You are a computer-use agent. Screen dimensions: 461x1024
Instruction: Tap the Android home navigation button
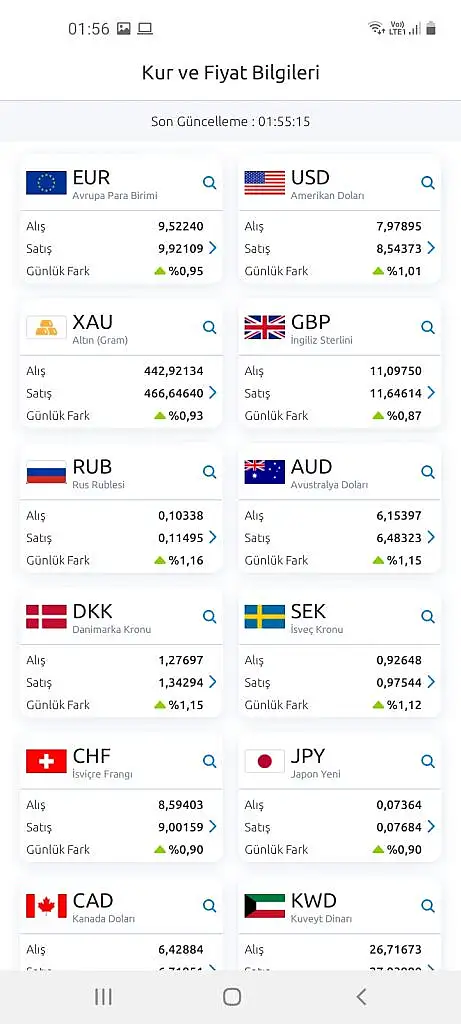click(x=232, y=997)
